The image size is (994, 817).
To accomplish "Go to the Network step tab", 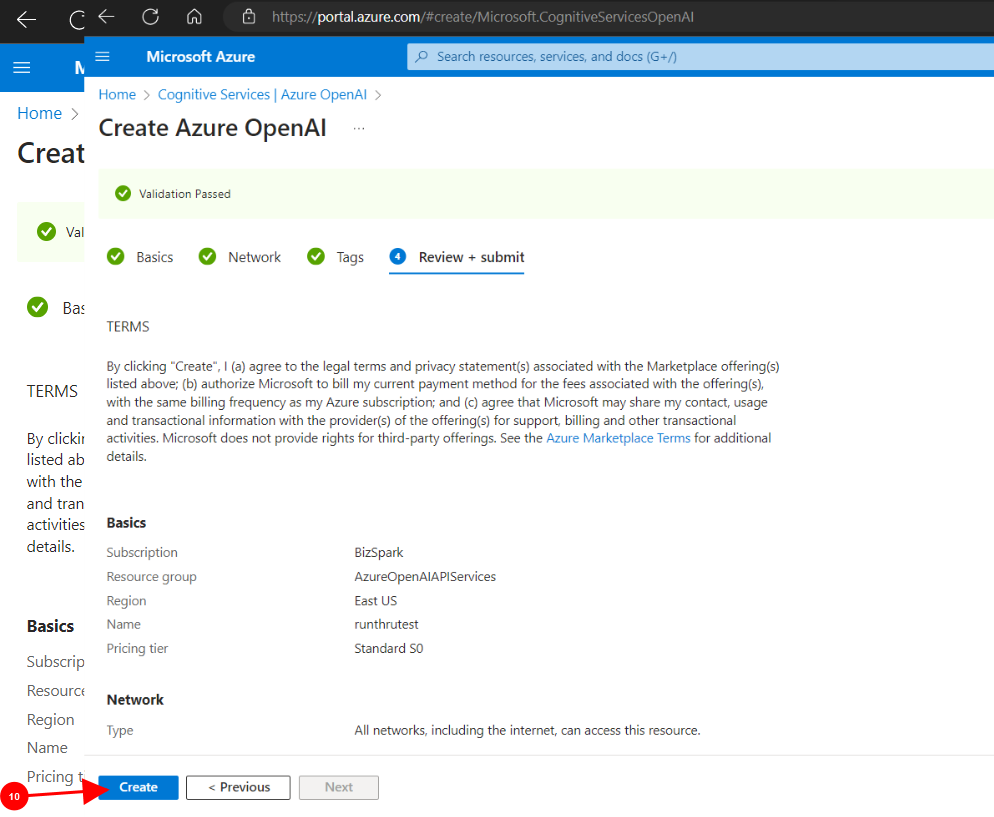I will 241,257.
